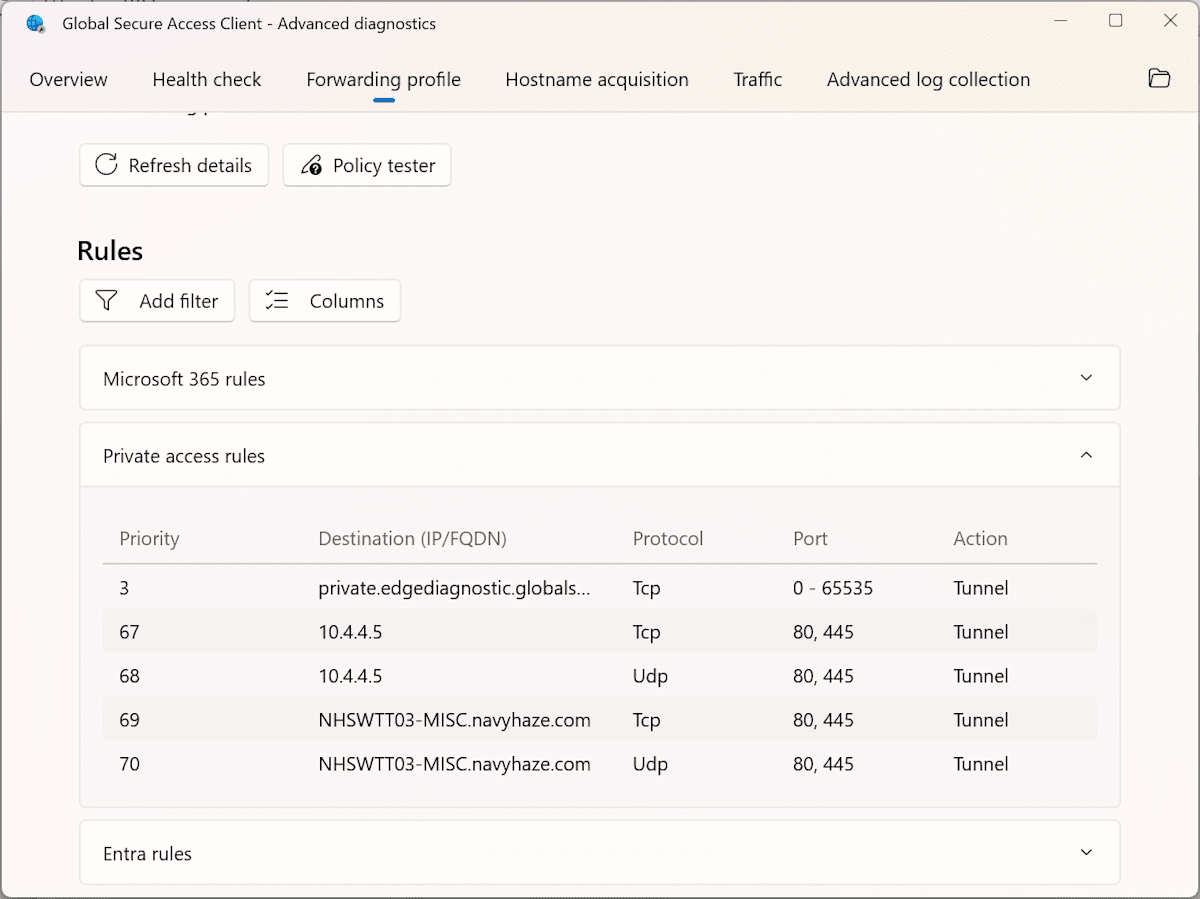1200x899 pixels.
Task: Click the Rules section heading
Action: (110, 250)
